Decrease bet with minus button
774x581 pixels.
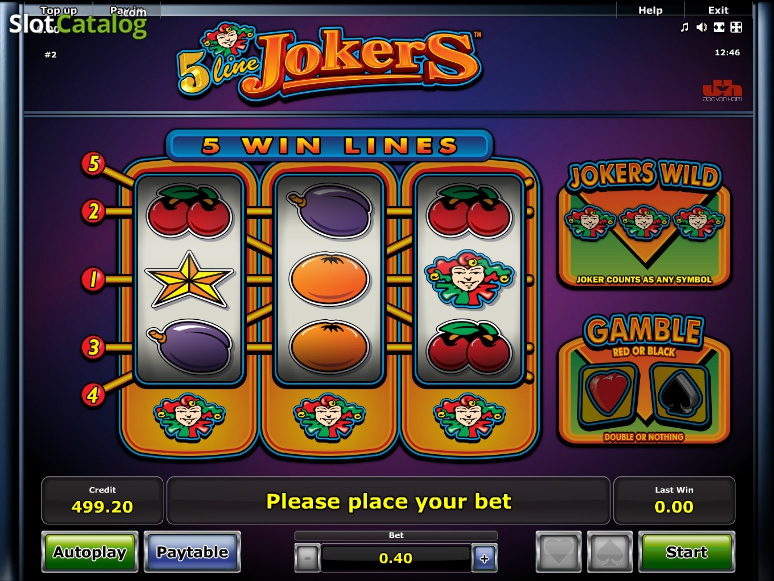point(308,558)
